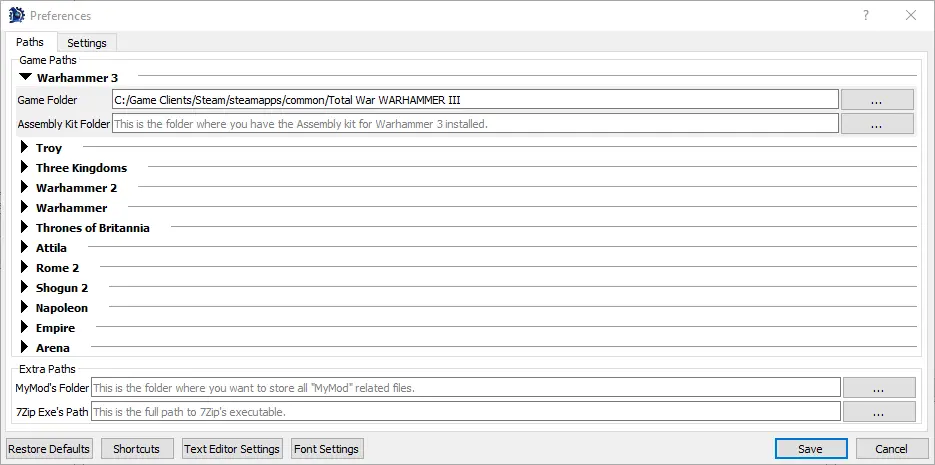Save the preferences
The width and height of the screenshot is (935, 465).
(810, 449)
